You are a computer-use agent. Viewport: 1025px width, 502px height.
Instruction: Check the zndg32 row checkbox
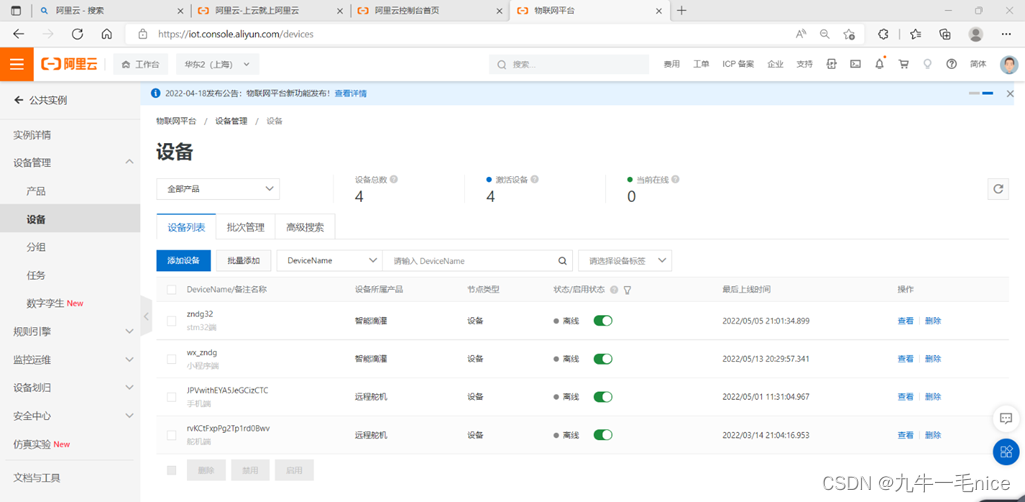171,321
